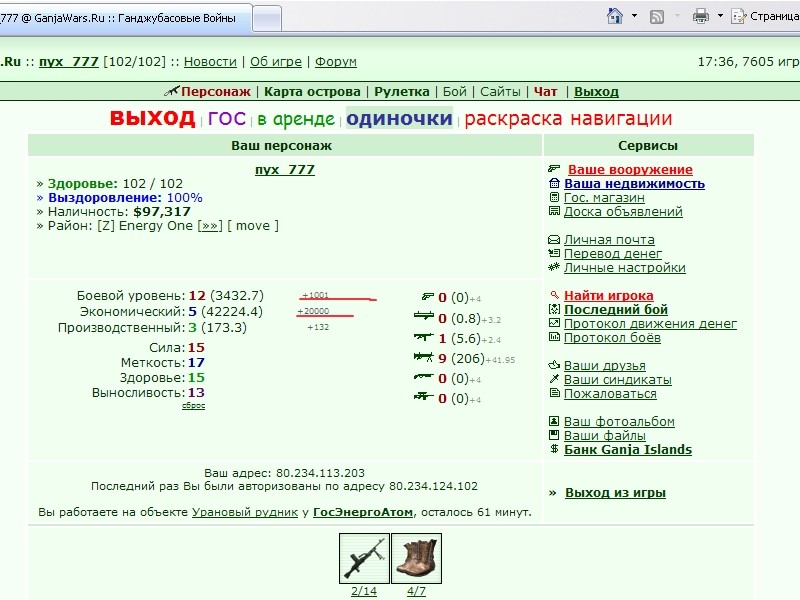800x600 pixels.
Task: Open Ваша недвижимость link
Action: click(634, 184)
